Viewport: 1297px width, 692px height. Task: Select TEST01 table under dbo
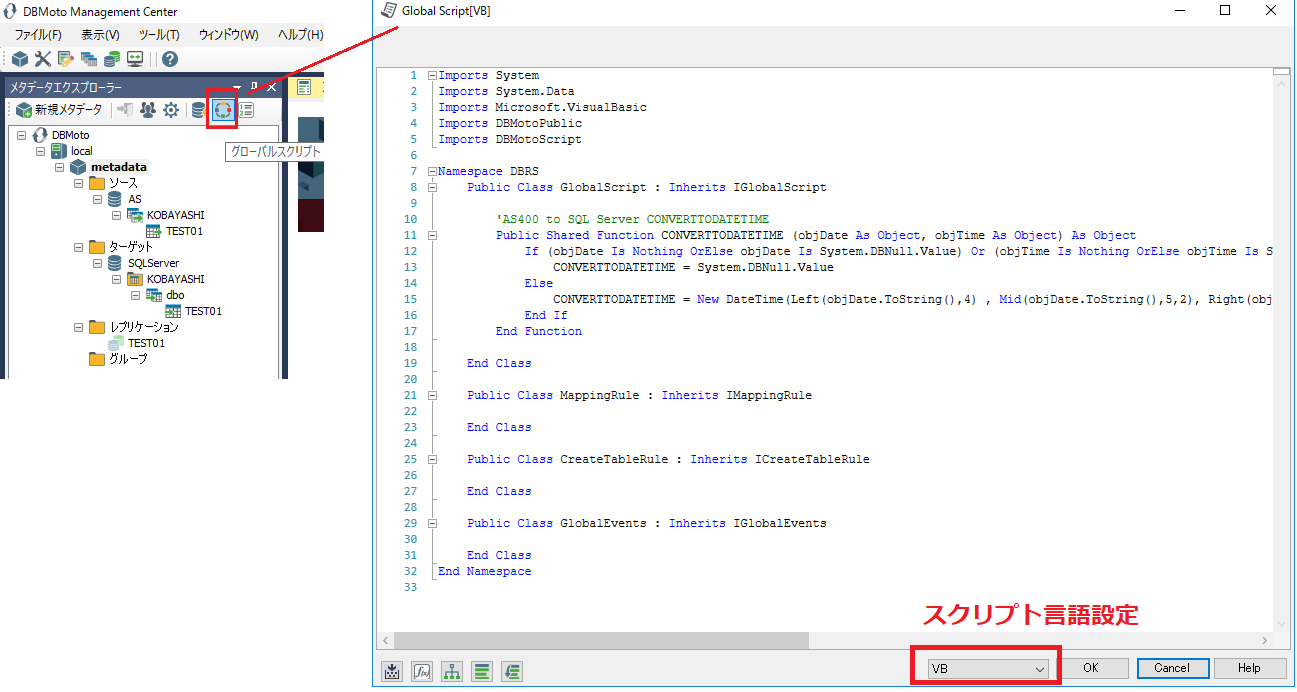204,311
